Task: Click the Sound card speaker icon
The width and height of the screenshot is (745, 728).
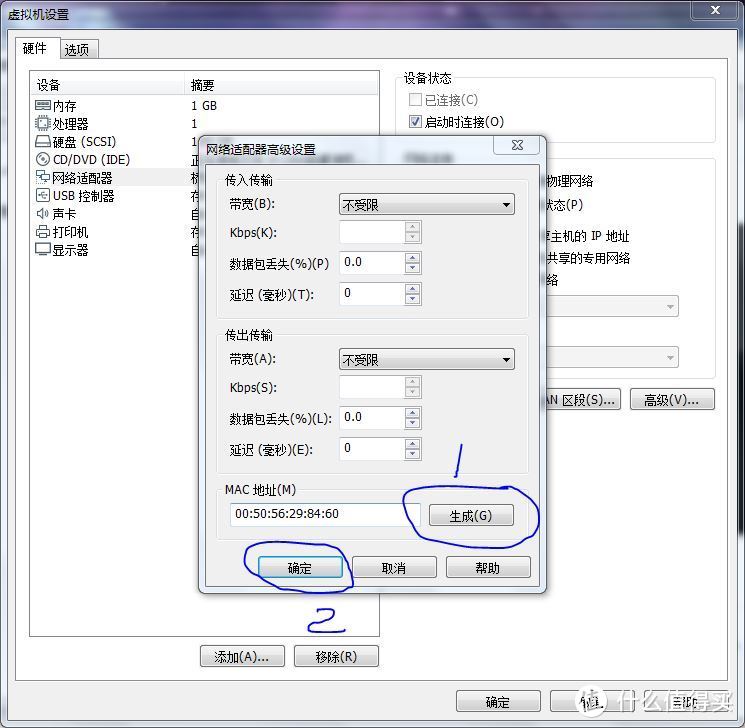Action: pyautogui.click(x=43, y=213)
